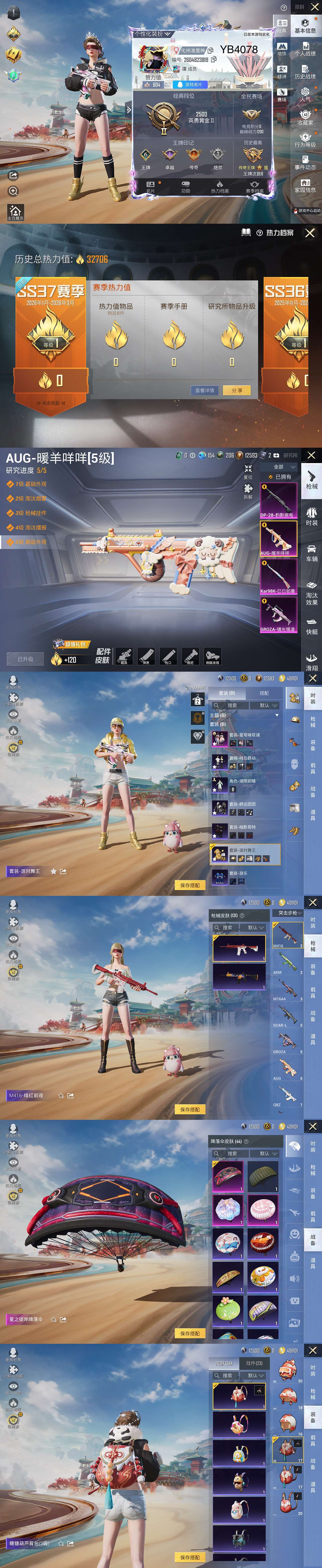Toggle the 1级 基础外观 research level
Image resolution: width=322 pixels, height=1568 pixels.
27,484
